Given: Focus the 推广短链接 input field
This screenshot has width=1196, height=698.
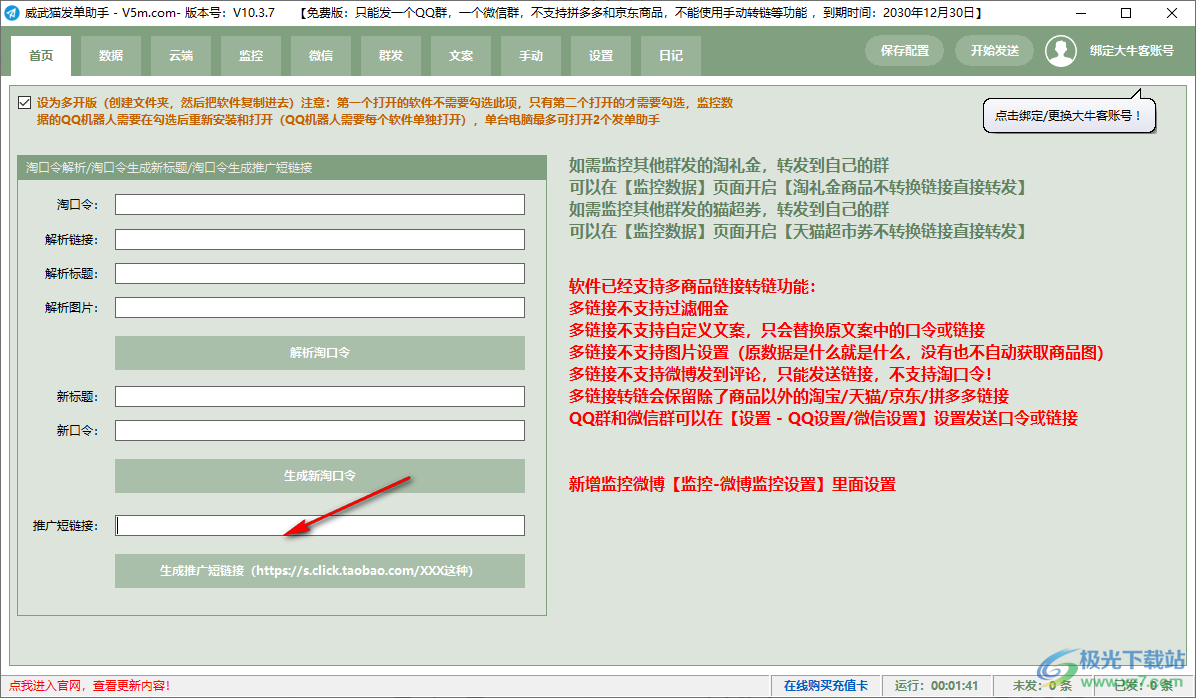Looking at the screenshot, I should 320,526.
